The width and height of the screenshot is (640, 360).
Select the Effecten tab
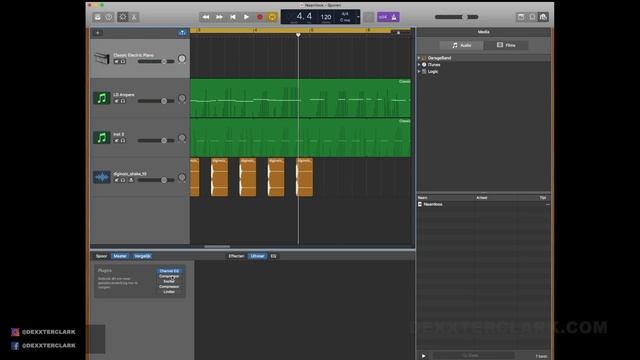coord(236,256)
